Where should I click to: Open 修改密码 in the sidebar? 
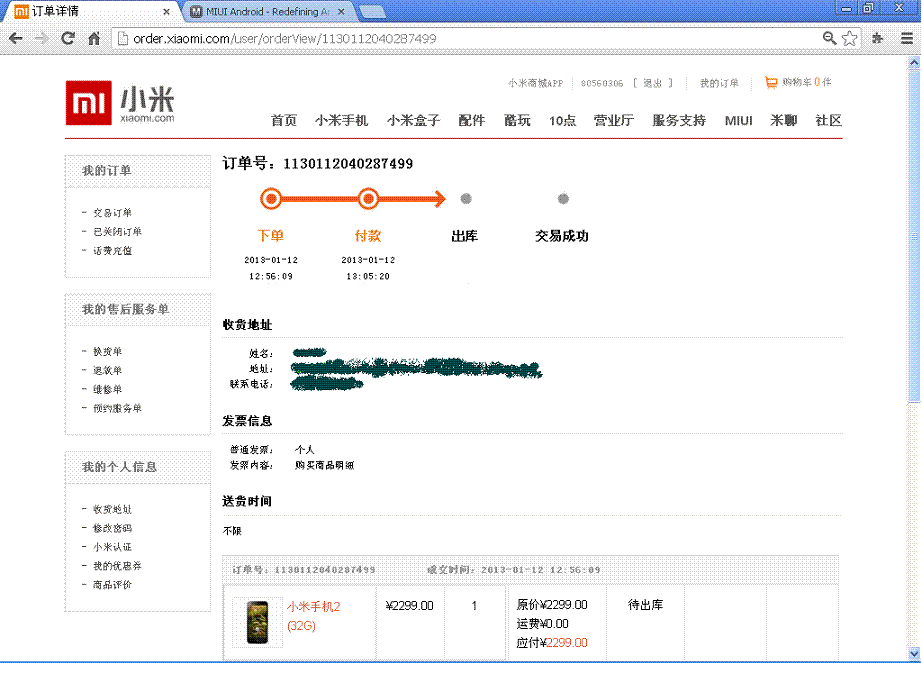112,528
